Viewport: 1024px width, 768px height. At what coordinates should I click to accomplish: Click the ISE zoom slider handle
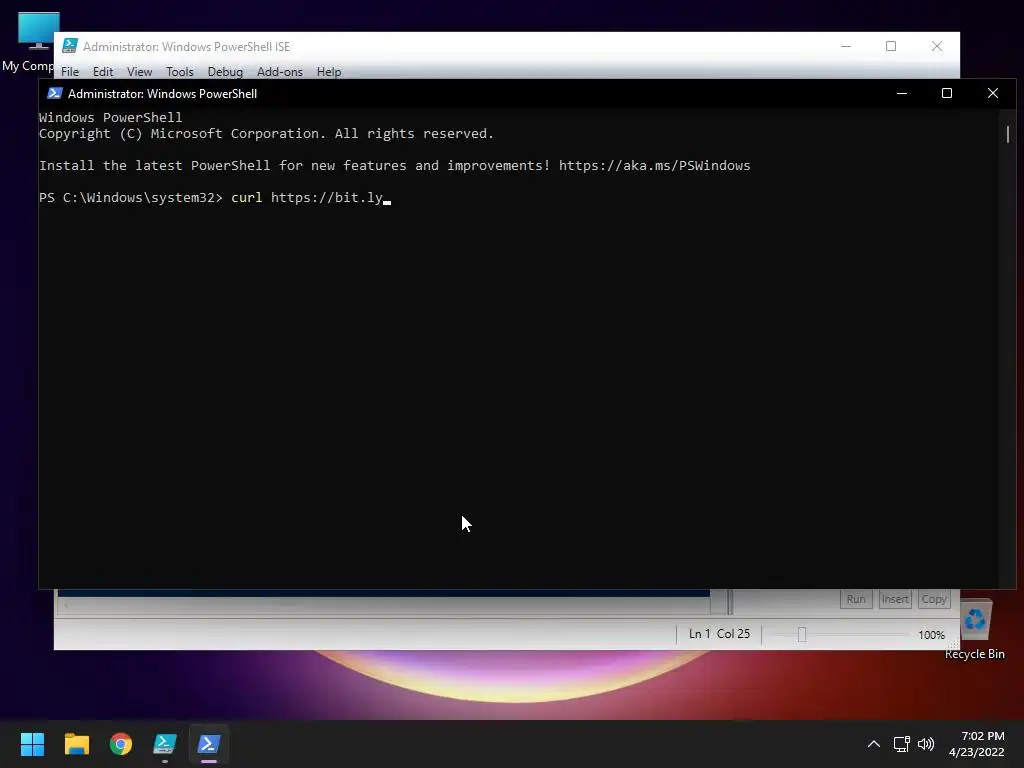click(802, 634)
